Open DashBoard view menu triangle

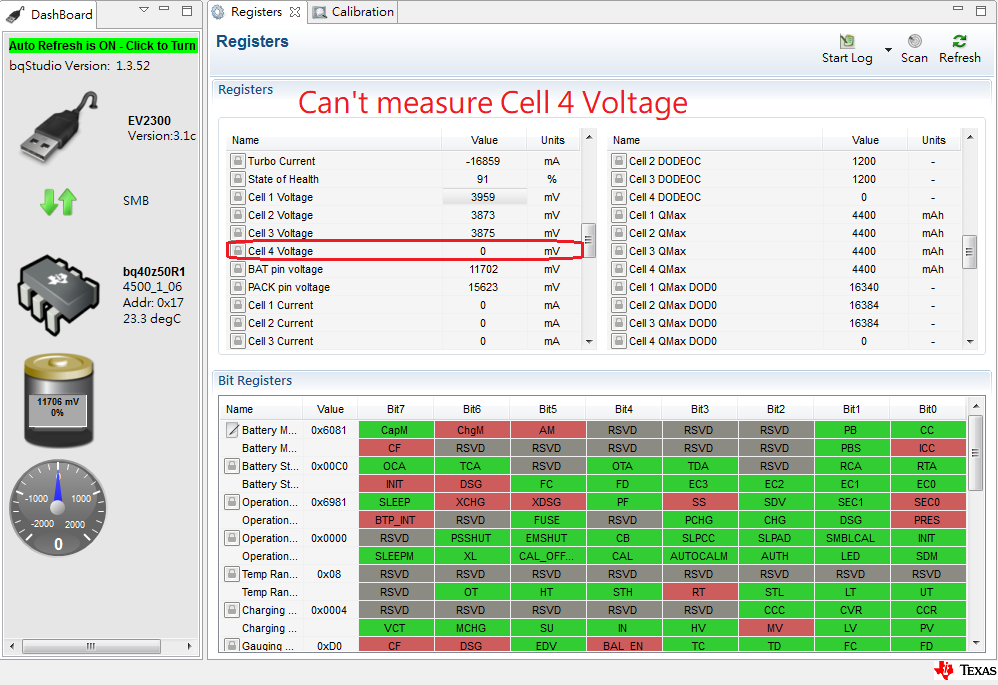tap(144, 10)
